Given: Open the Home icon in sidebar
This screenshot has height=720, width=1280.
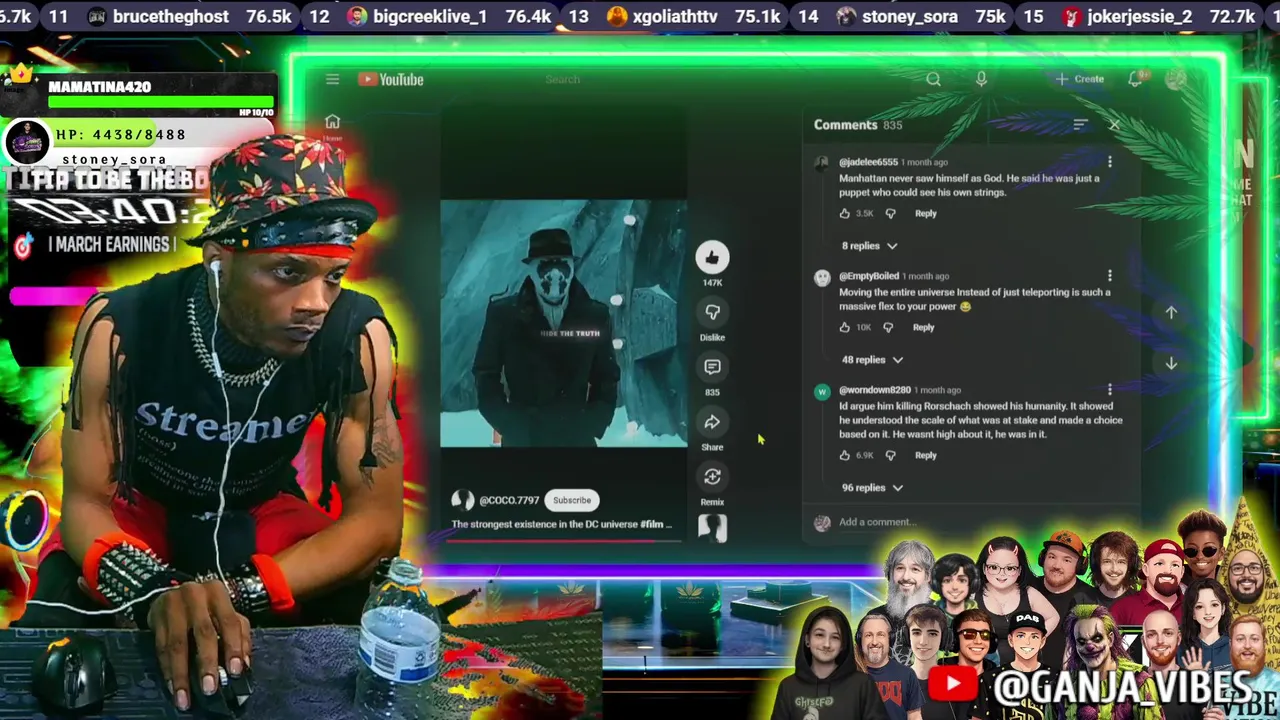Looking at the screenshot, I should [332, 122].
